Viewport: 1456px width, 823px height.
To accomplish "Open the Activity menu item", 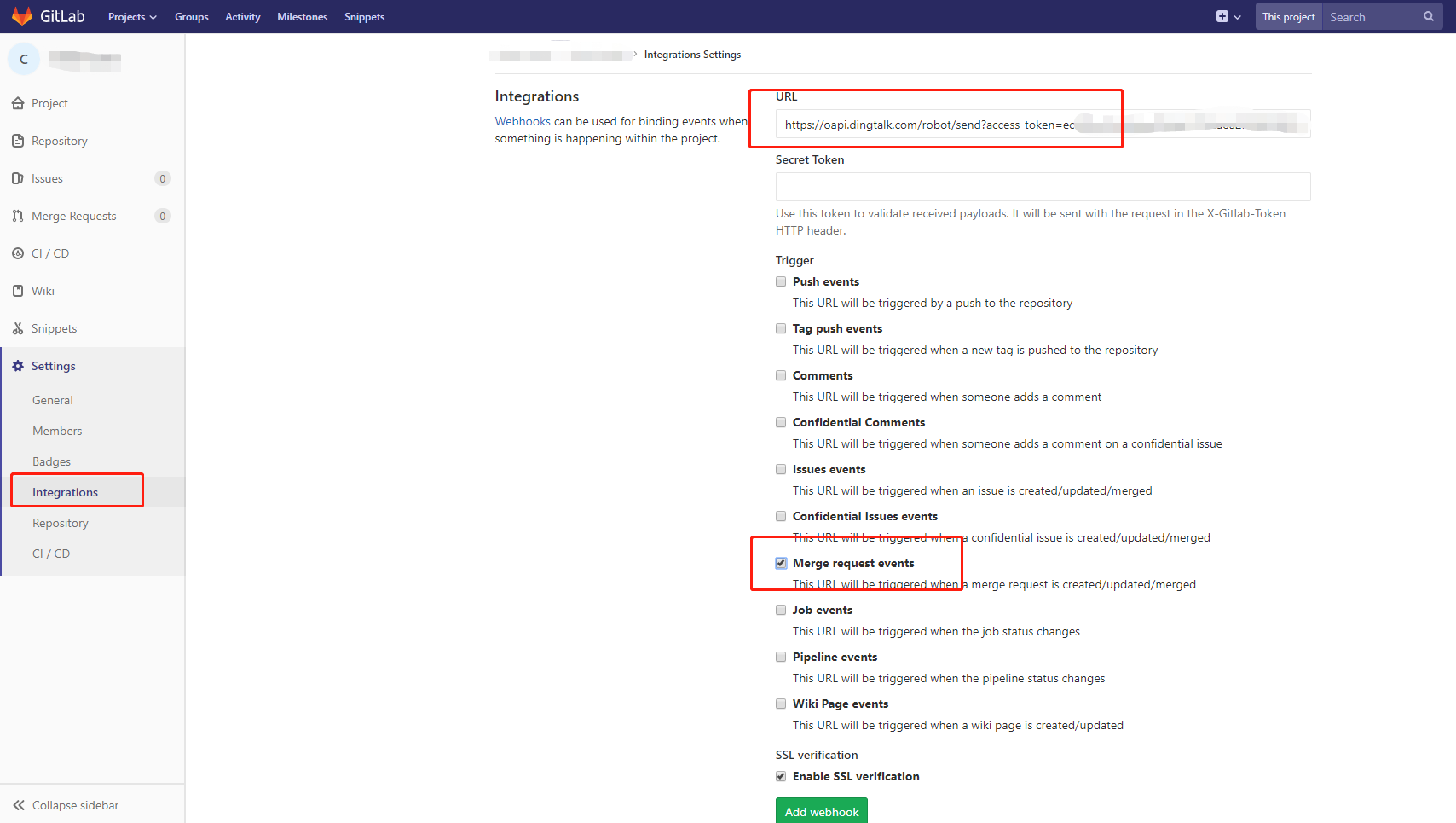I will point(242,16).
